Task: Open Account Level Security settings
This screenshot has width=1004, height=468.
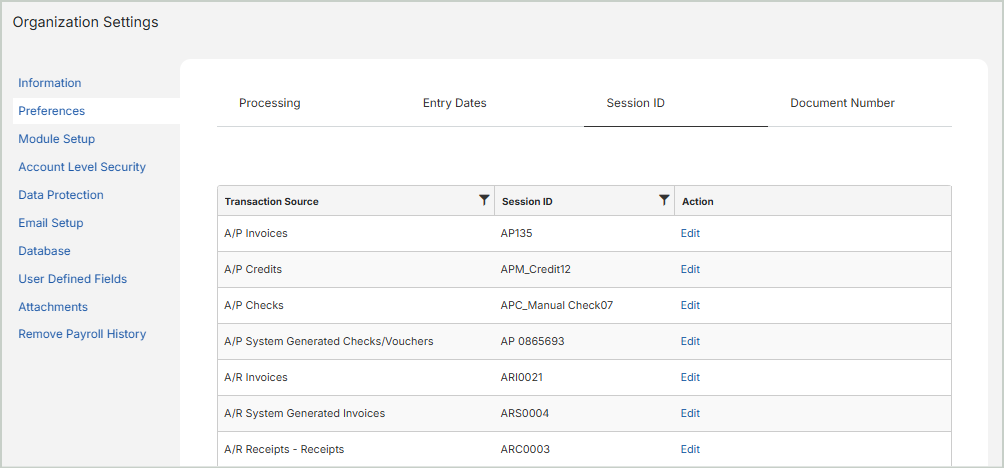Action: 82,167
